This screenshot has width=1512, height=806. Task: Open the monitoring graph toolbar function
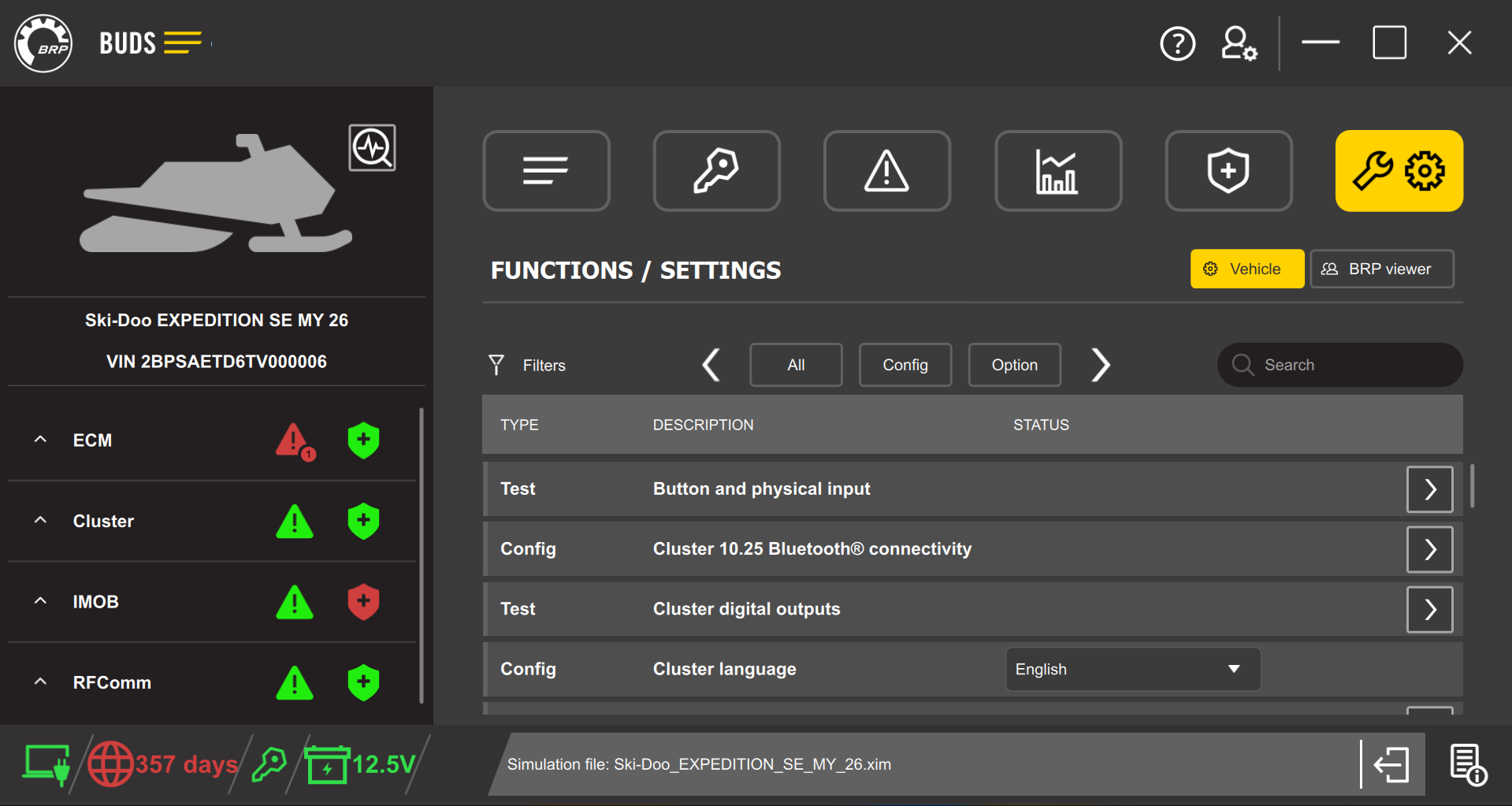pyautogui.click(x=1057, y=170)
